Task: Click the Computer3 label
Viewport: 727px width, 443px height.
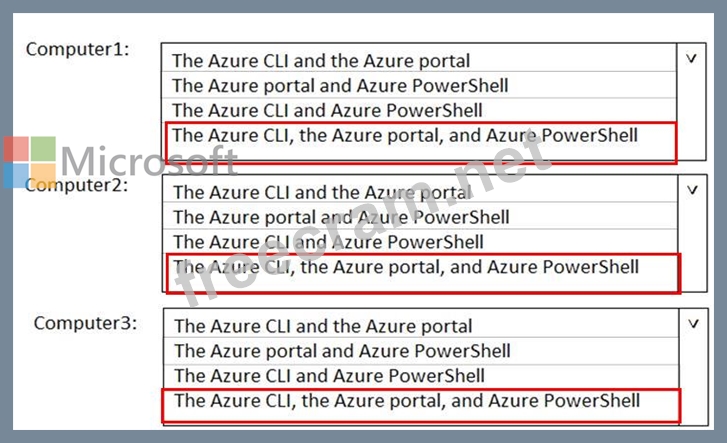Action: (x=85, y=323)
